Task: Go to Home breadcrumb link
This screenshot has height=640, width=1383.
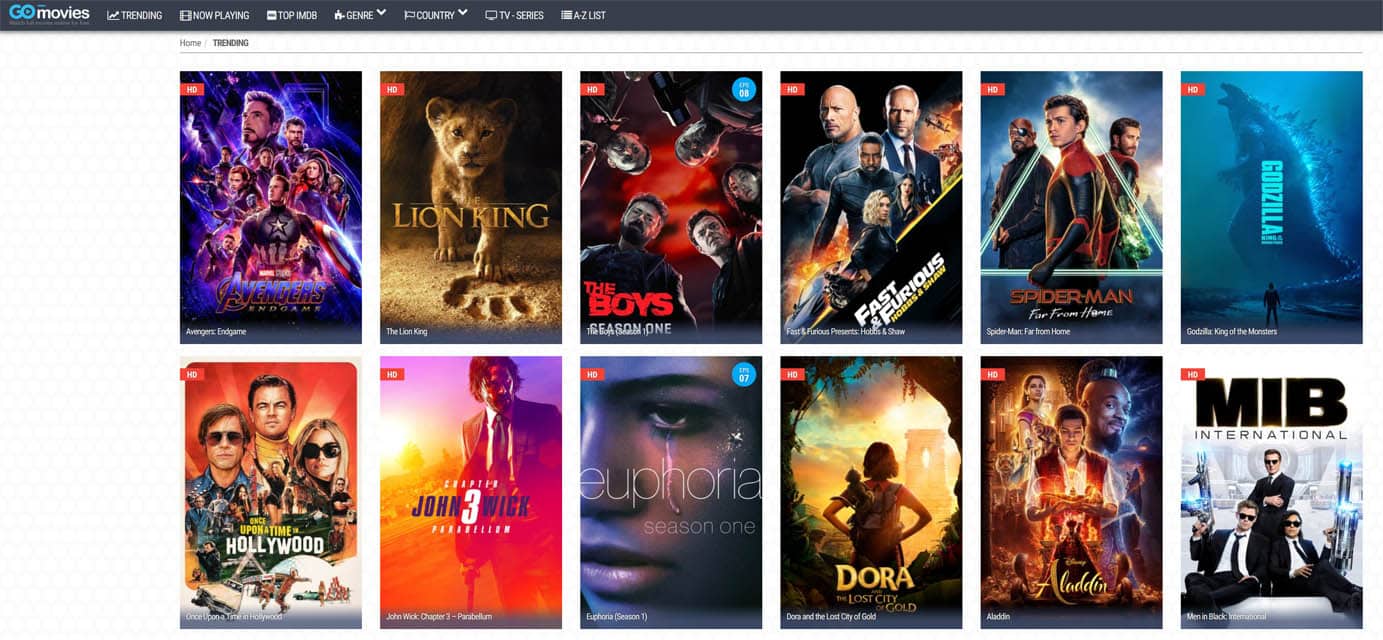Action: [x=190, y=43]
